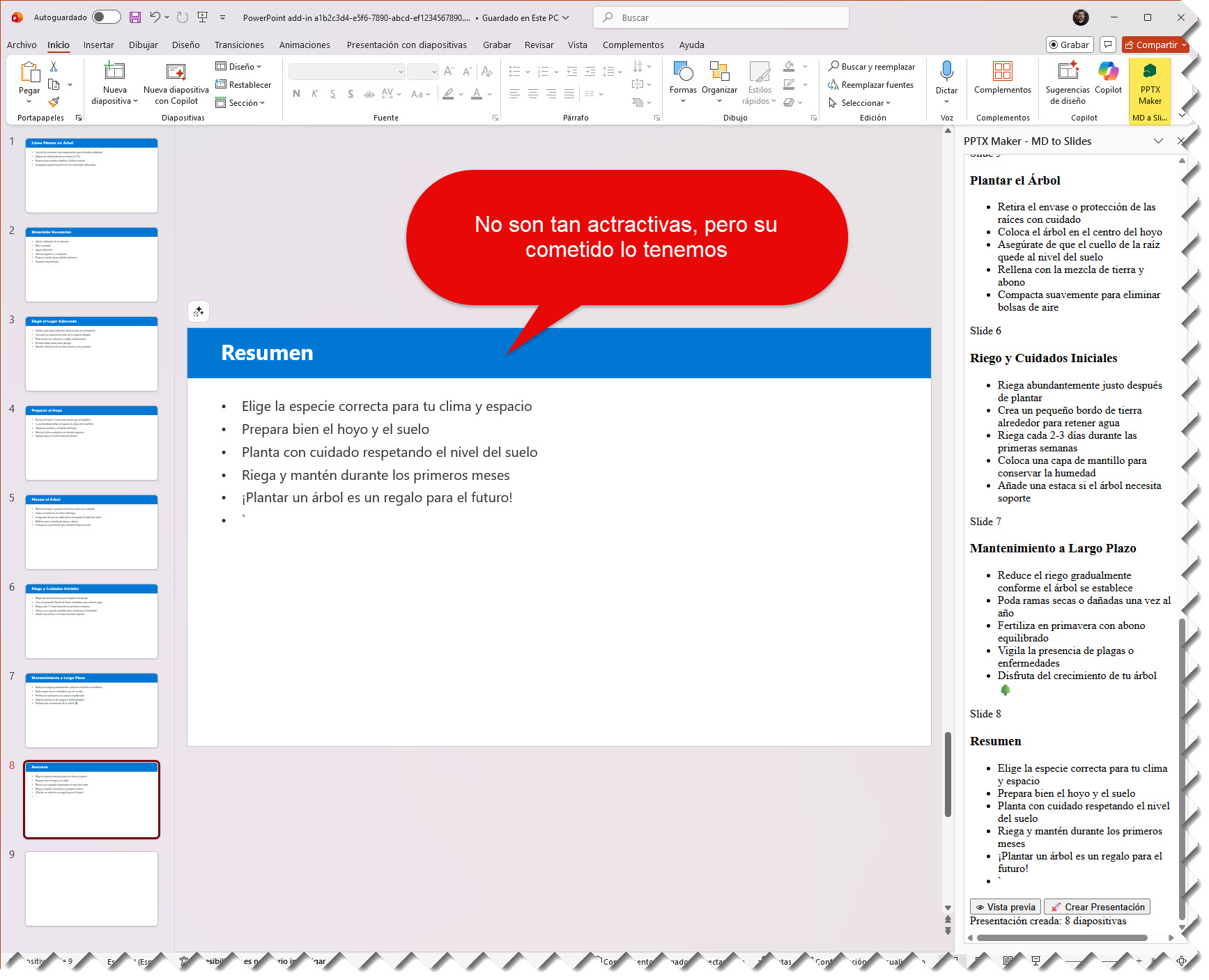The height and width of the screenshot is (980, 1209).
Task: Expand the Sección dropdown
Action: (x=240, y=103)
